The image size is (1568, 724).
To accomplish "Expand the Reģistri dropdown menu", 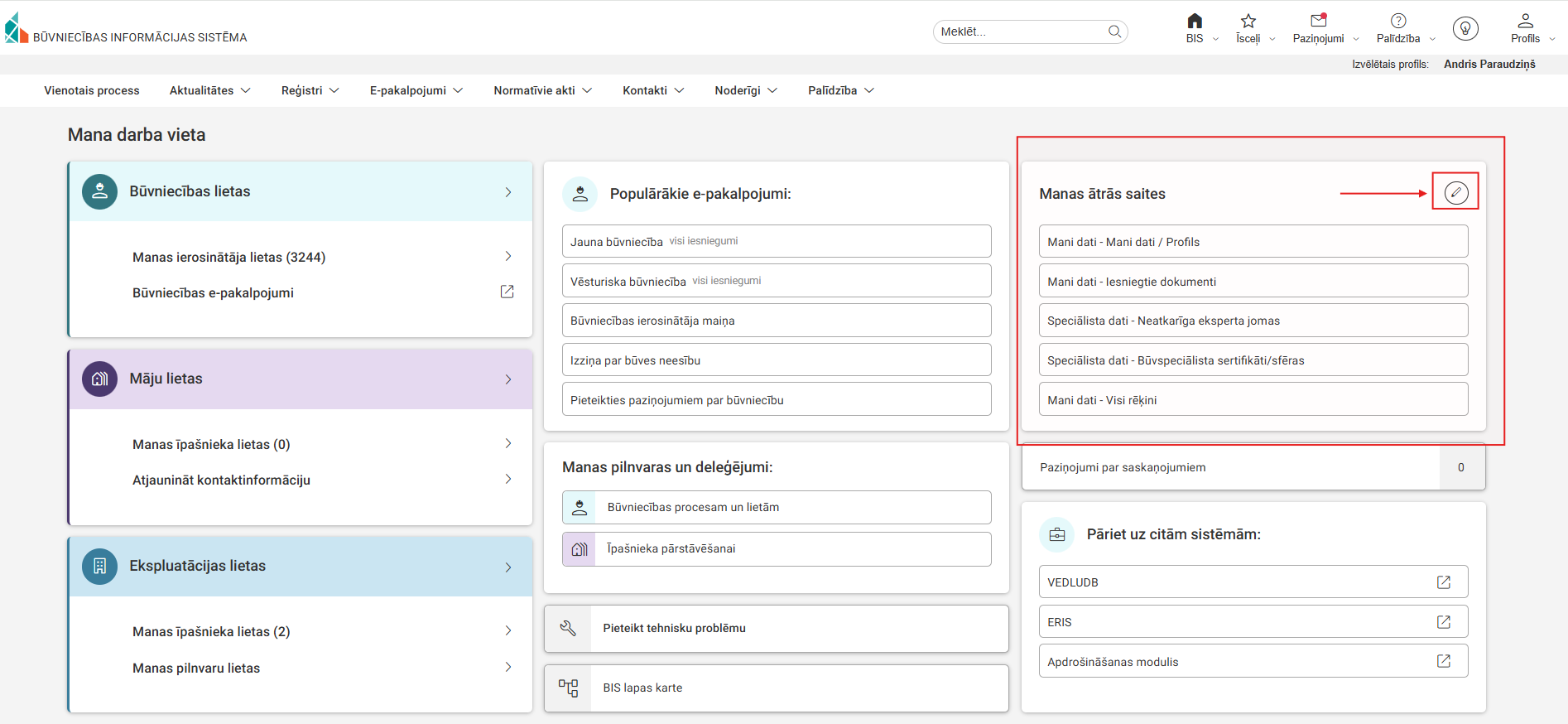I will click(x=310, y=90).
